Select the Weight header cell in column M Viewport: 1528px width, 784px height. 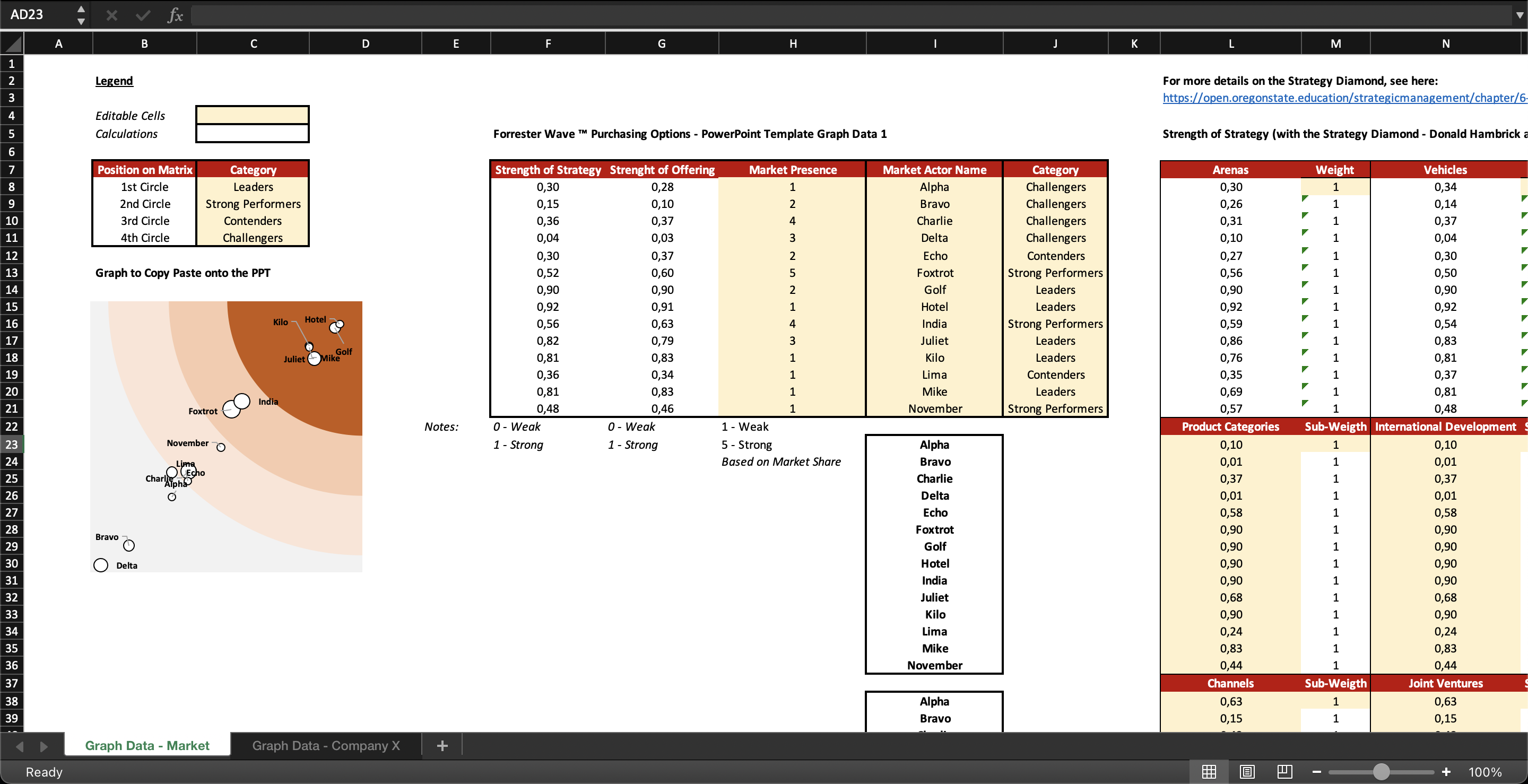click(x=1335, y=170)
